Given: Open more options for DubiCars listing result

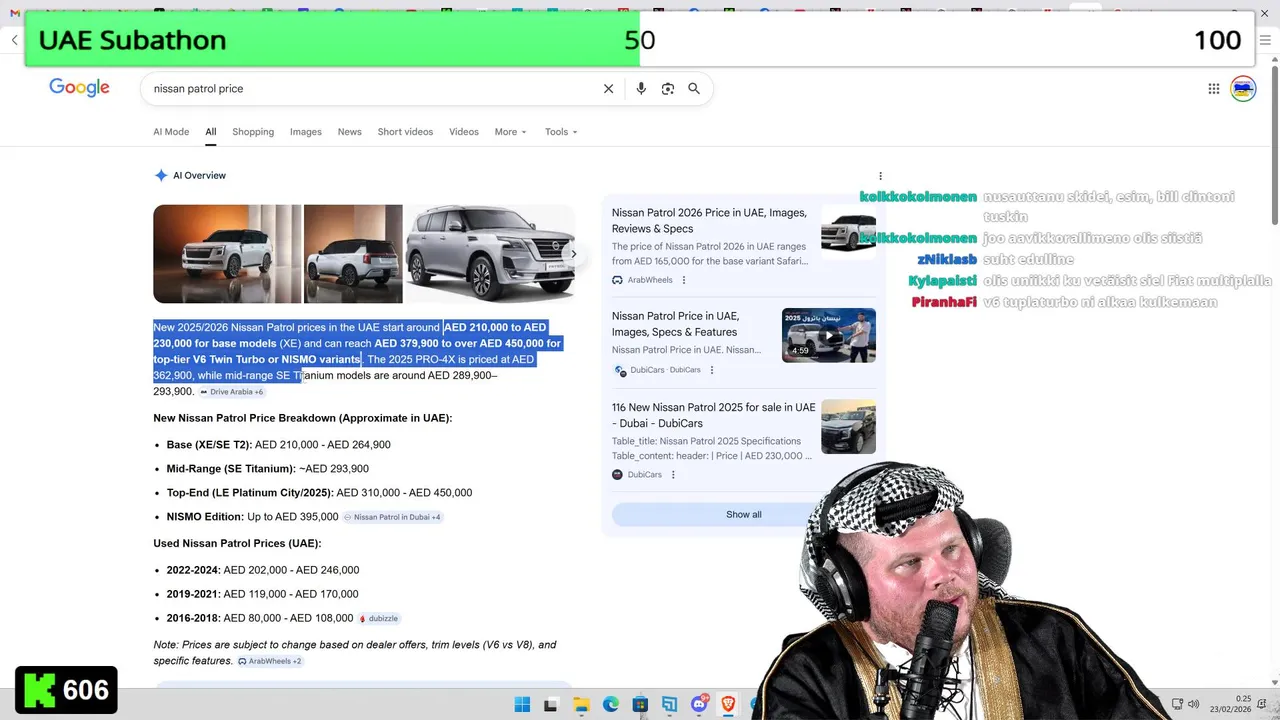Looking at the screenshot, I should pyautogui.click(x=673, y=475).
